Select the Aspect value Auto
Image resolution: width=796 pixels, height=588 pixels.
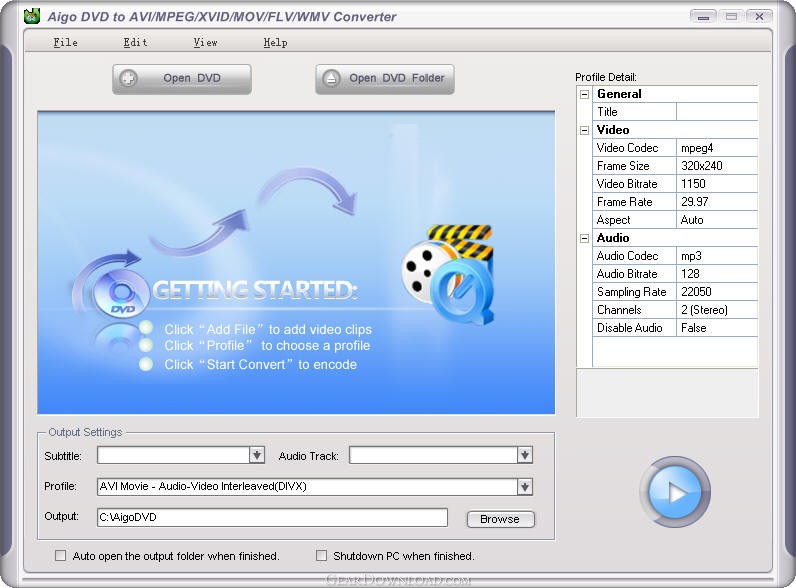coord(717,220)
